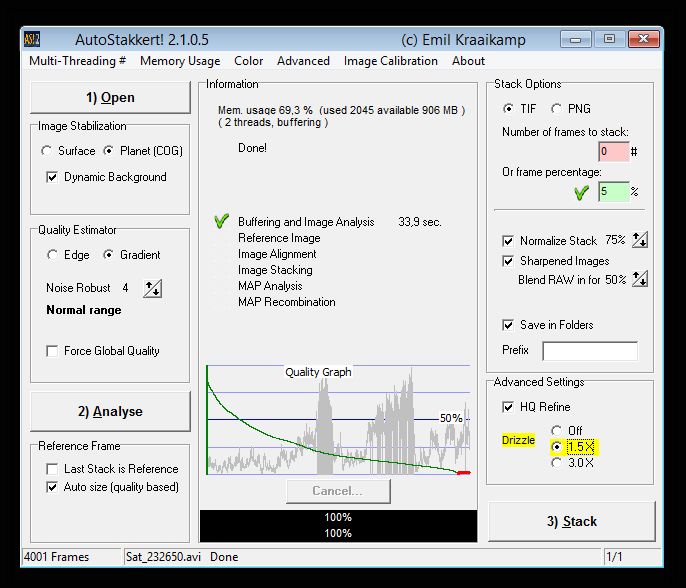
Task: Click the Image Alignment step label
Action: point(277,254)
